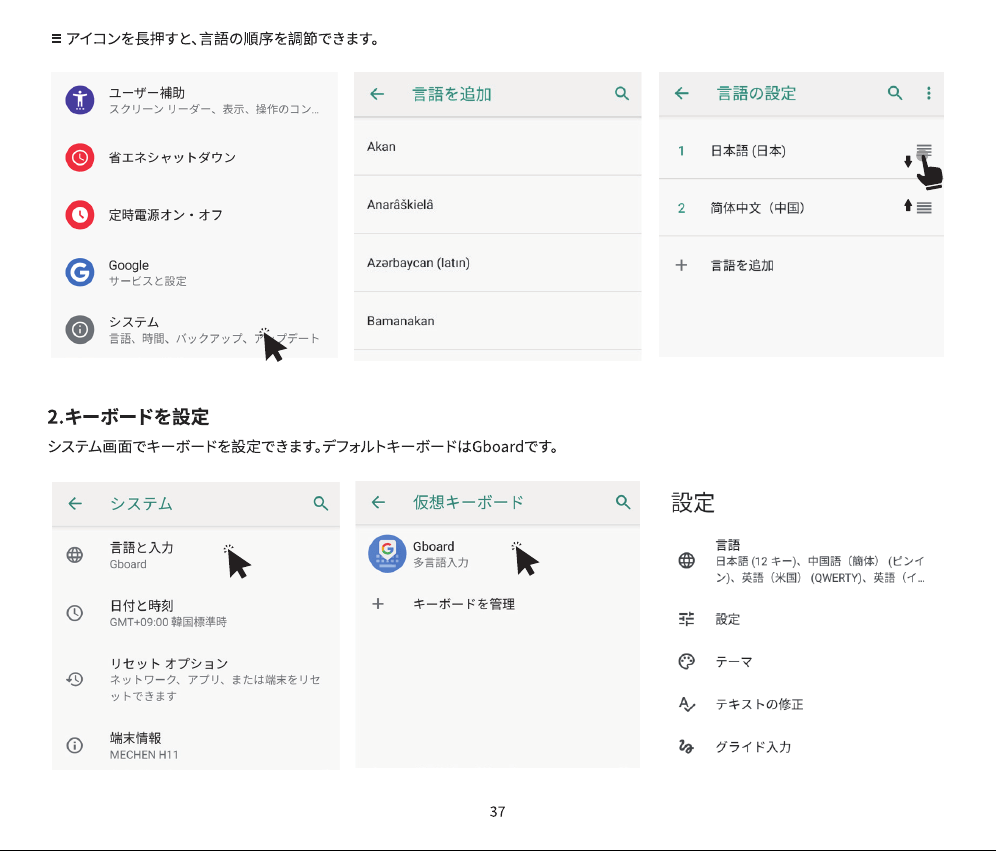This screenshot has height=851, width=996.
Task: Open 省エネシャットダウン entry
Action: (x=194, y=157)
